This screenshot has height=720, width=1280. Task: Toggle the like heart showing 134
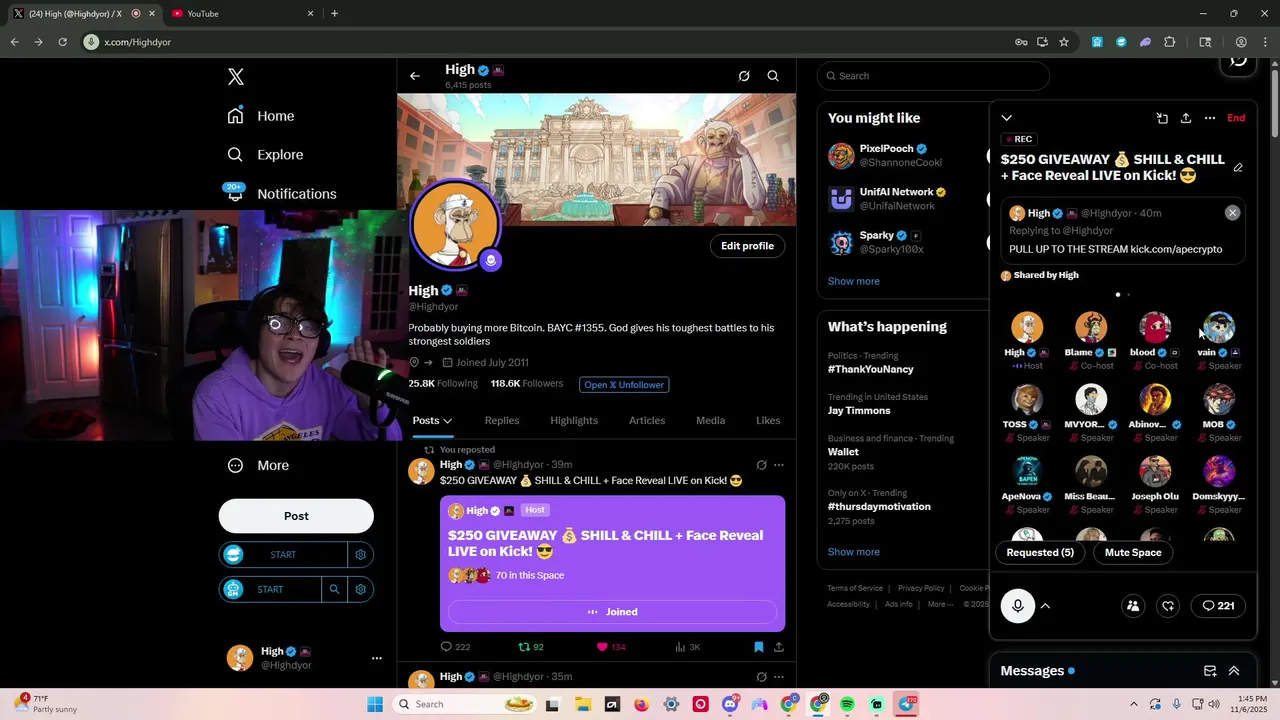click(611, 647)
